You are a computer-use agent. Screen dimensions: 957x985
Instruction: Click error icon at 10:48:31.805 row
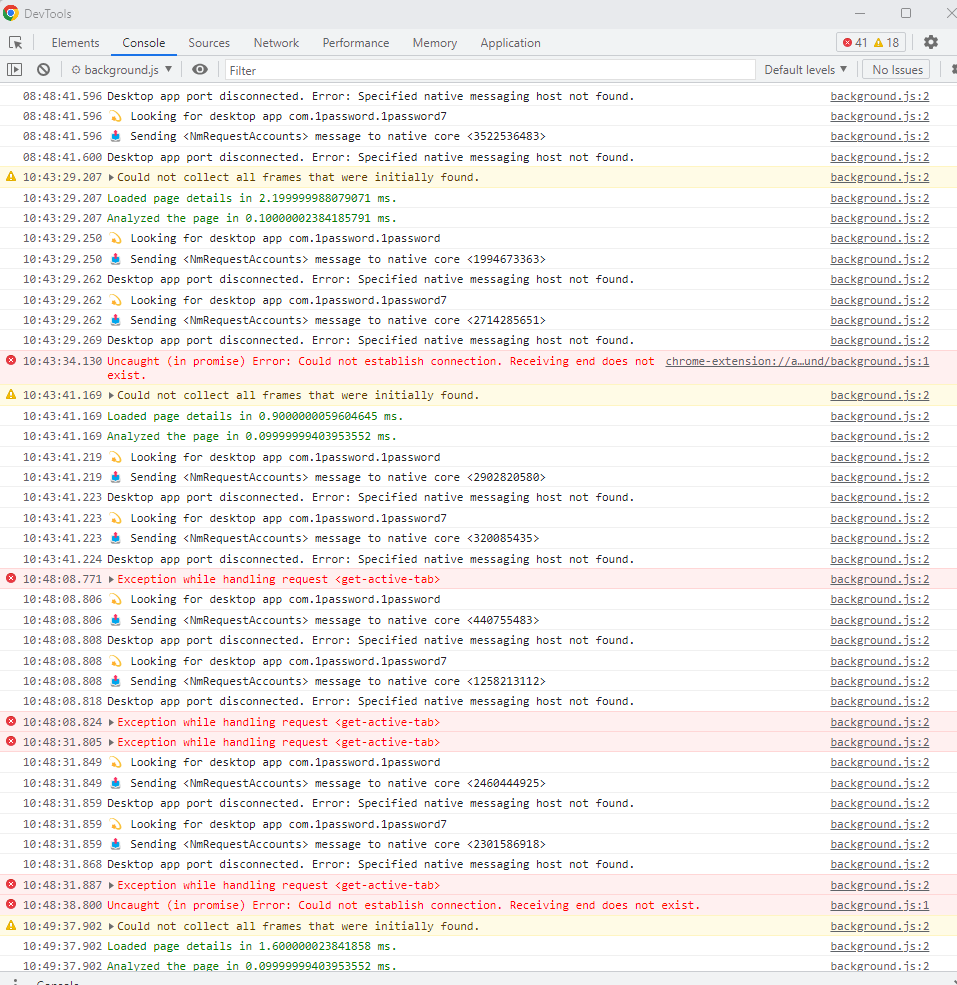[x=11, y=742]
